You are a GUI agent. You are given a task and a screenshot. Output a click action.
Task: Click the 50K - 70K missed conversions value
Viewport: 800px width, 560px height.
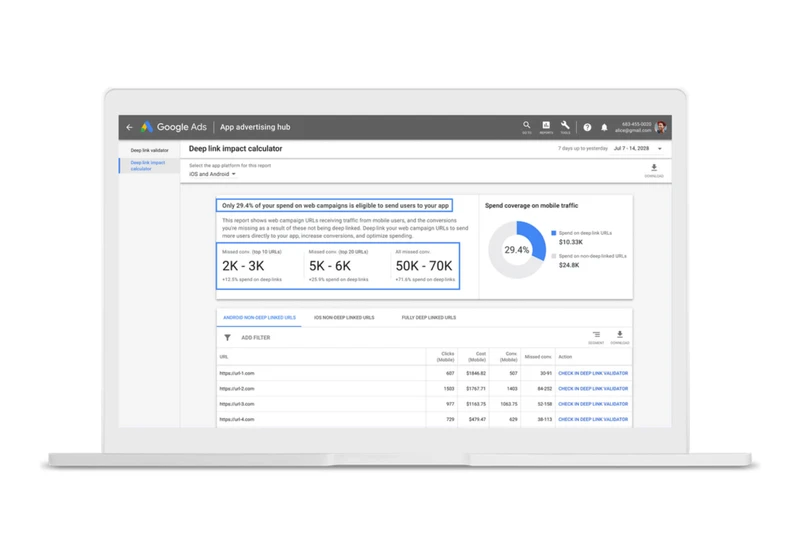point(424,266)
